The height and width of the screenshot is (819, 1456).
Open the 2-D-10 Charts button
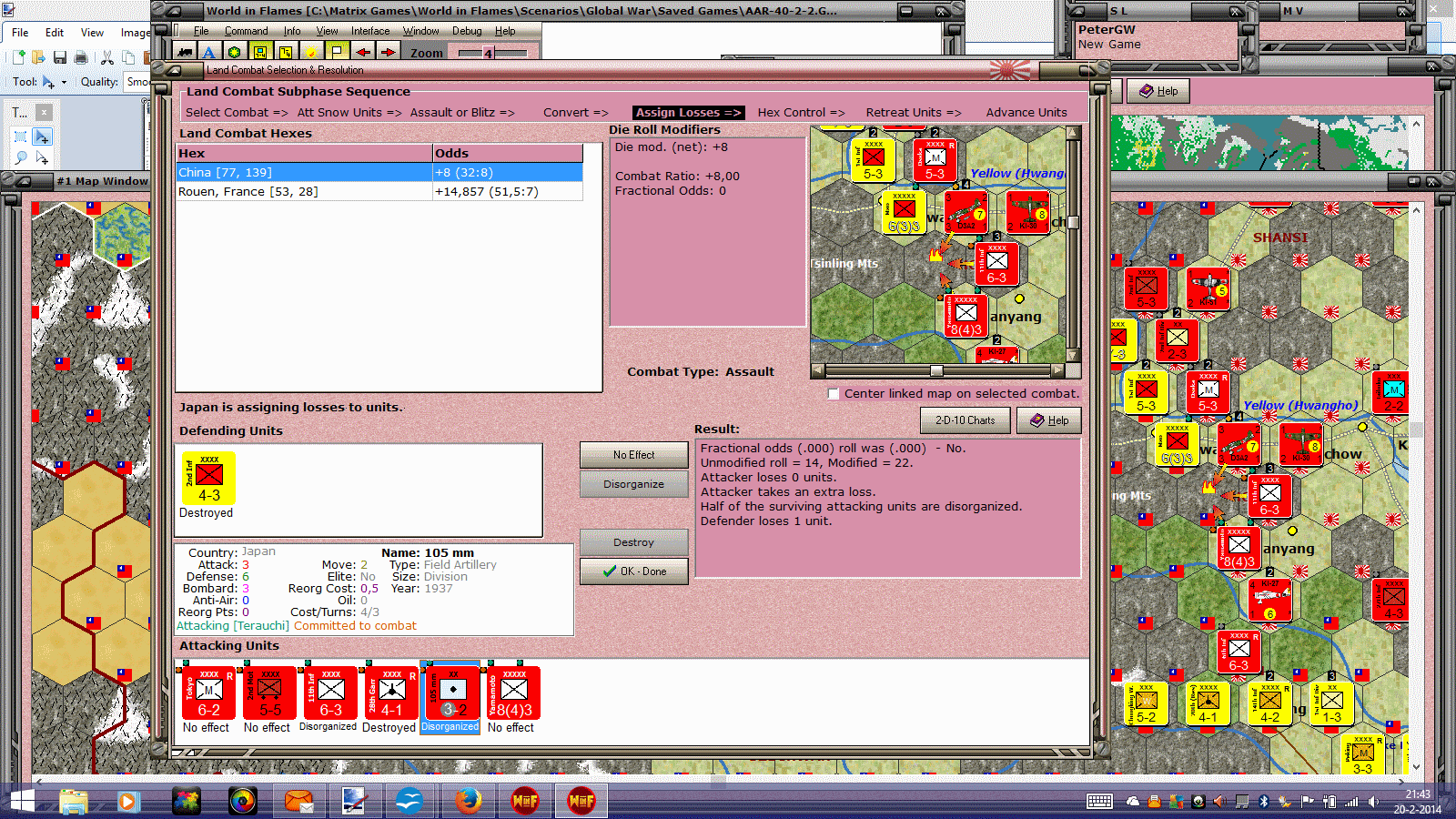pyautogui.click(x=965, y=420)
